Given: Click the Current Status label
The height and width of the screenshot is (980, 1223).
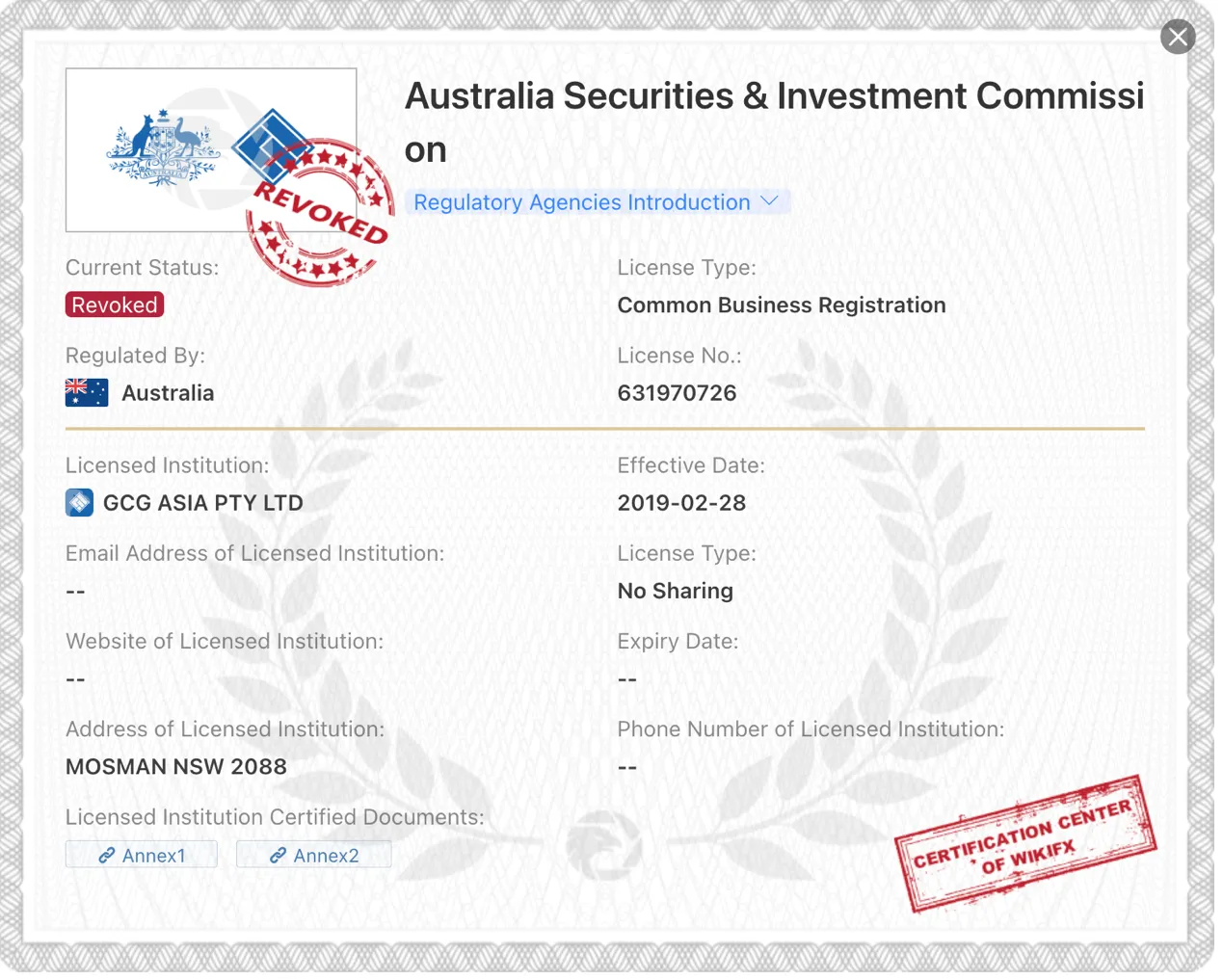Looking at the screenshot, I should coord(143,268).
